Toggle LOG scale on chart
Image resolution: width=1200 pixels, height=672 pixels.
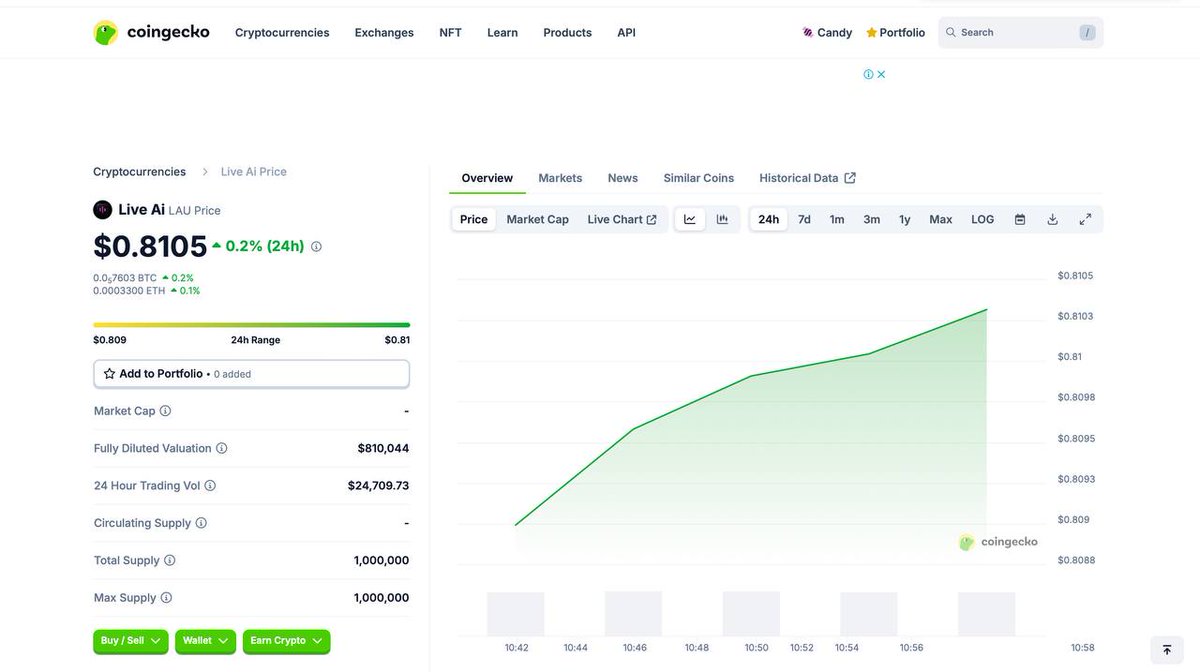pos(983,219)
